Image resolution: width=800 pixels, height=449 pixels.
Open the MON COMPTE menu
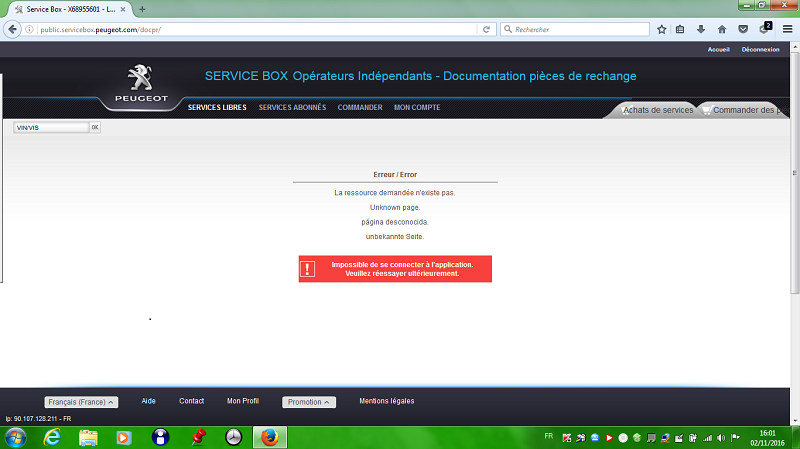click(x=417, y=107)
